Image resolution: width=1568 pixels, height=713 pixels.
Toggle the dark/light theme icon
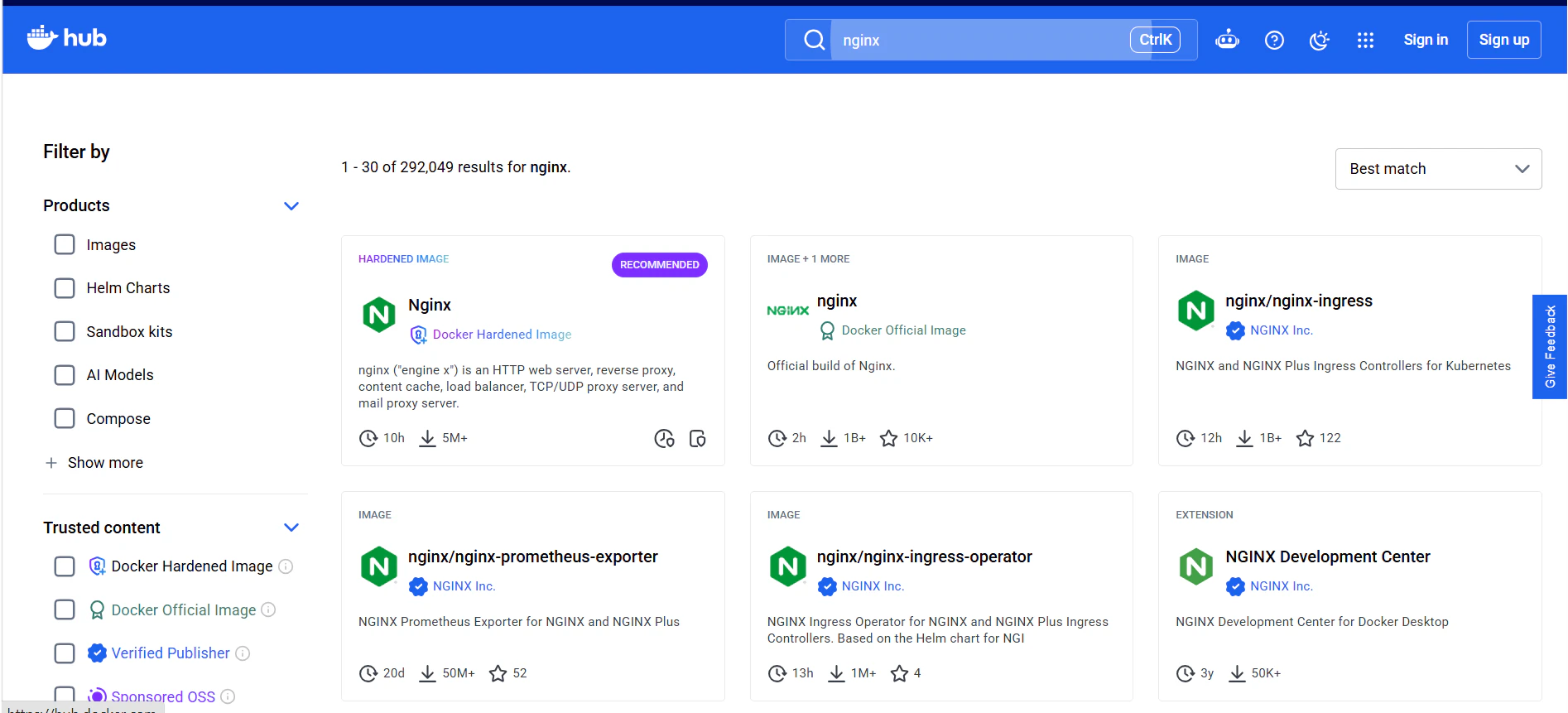pos(1320,40)
